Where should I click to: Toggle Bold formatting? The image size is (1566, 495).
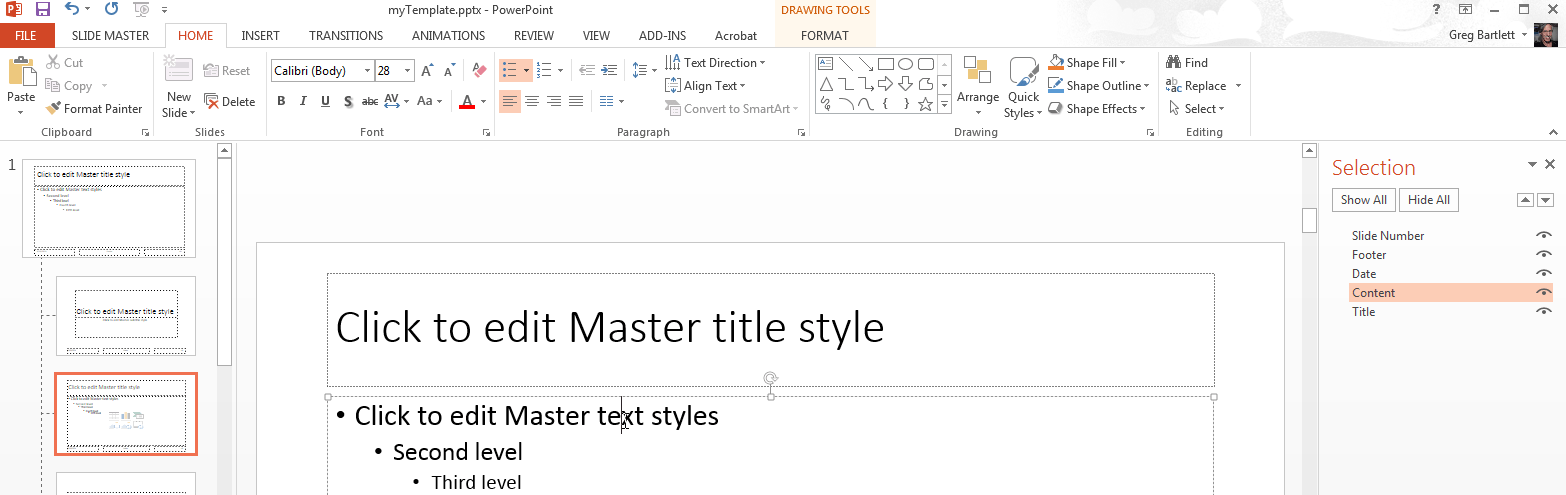pos(281,101)
